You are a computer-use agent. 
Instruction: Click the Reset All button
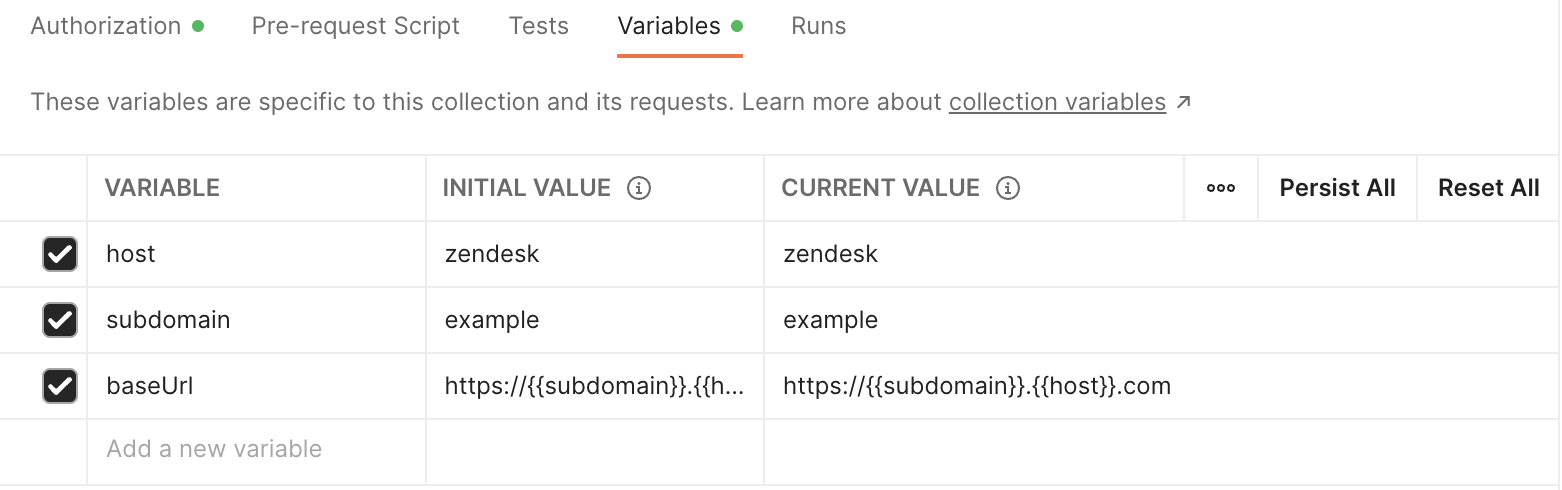point(1489,188)
